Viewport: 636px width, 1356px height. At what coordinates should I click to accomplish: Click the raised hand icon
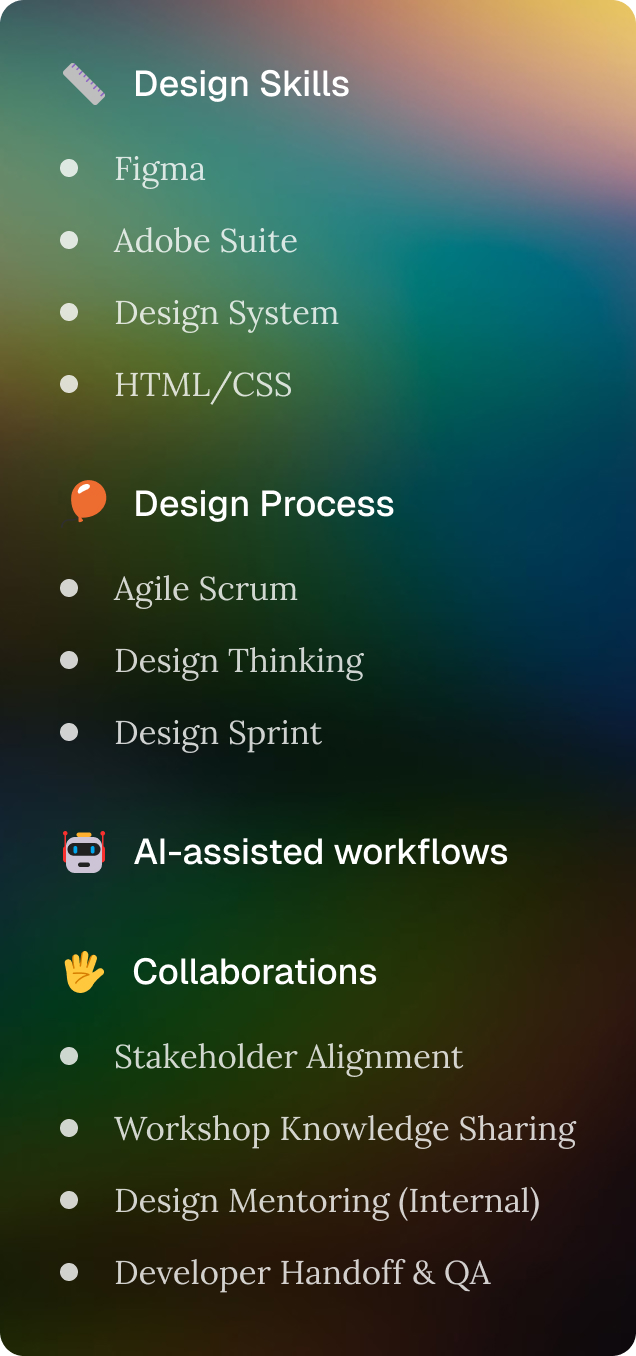84,972
